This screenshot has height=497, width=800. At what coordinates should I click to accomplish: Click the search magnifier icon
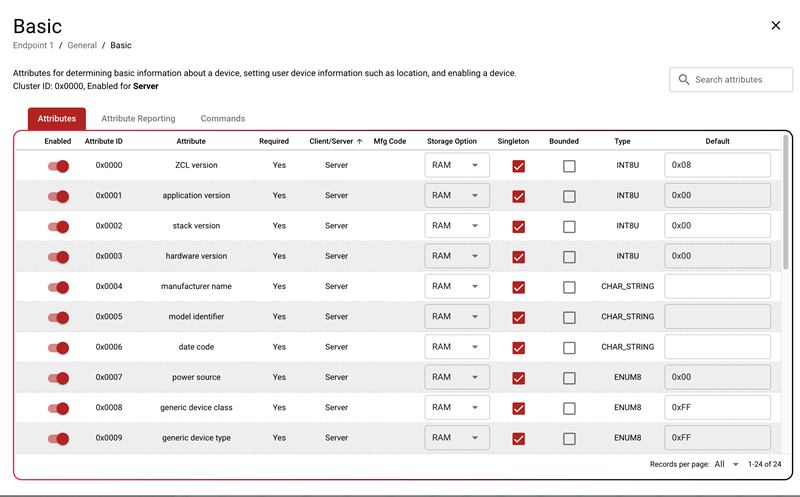click(x=684, y=80)
